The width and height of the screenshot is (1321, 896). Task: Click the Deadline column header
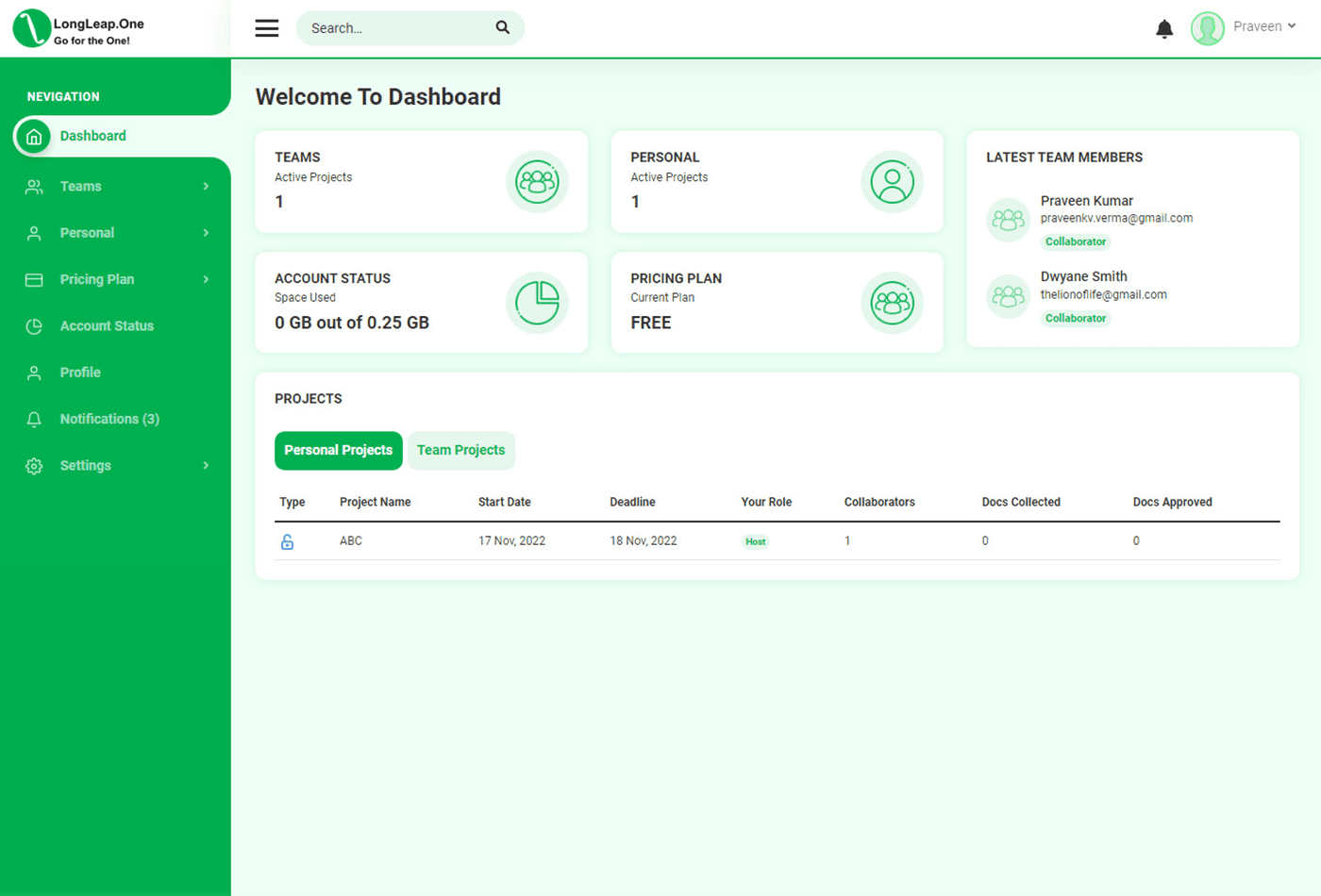pyautogui.click(x=632, y=502)
